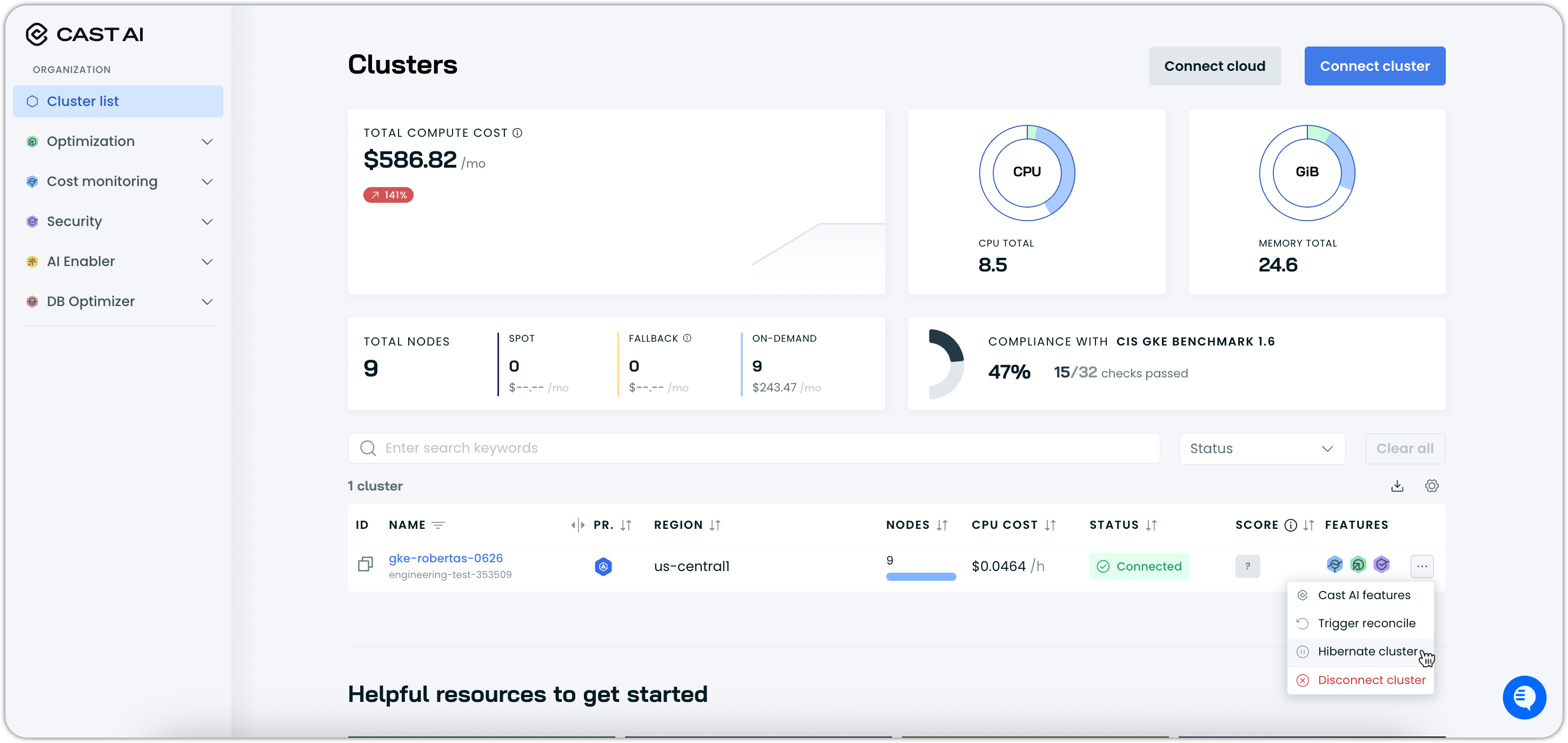This screenshot has width=1568, height=743.
Task: Toggle sorting on CPU Cost column
Action: [1050, 525]
